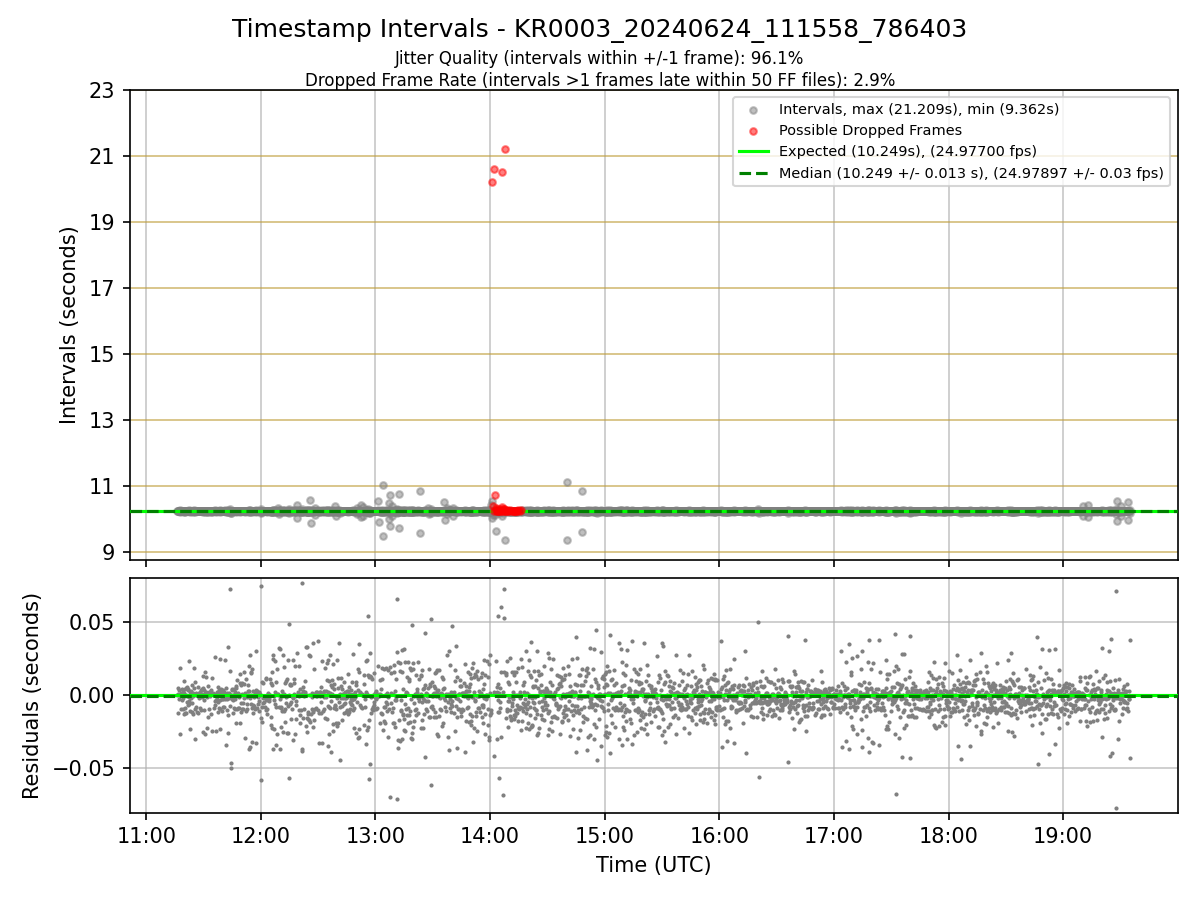Click the Jitter Quality 96.1% subtitle
The height and width of the screenshot is (900, 1200).
click(599, 58)
